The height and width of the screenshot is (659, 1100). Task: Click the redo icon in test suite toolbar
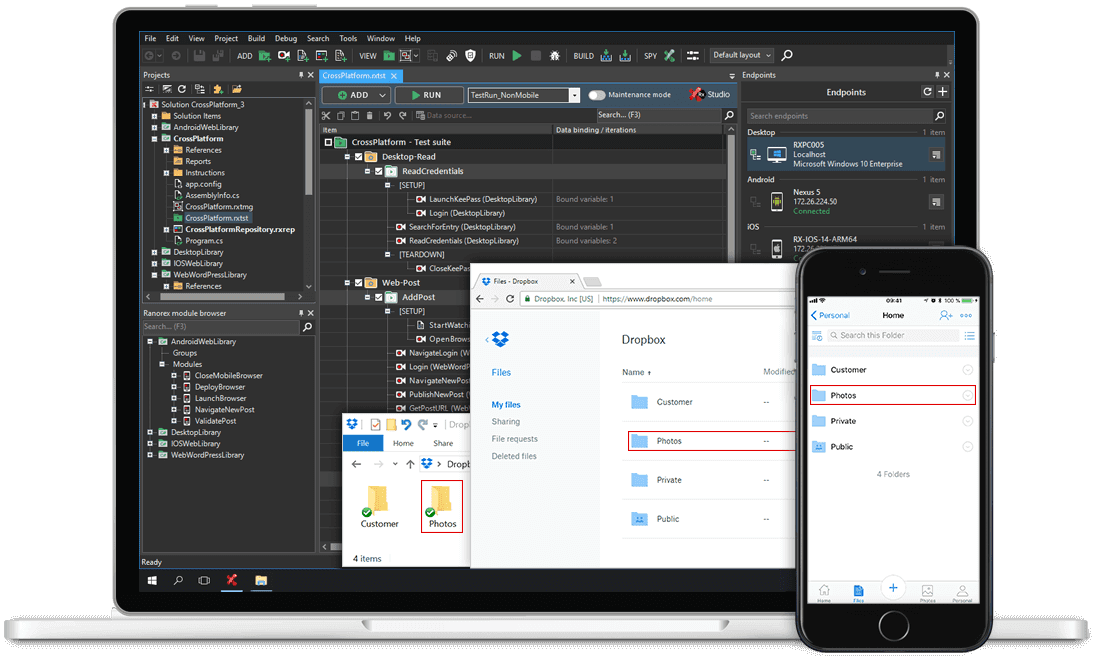(x=403, y=115)
